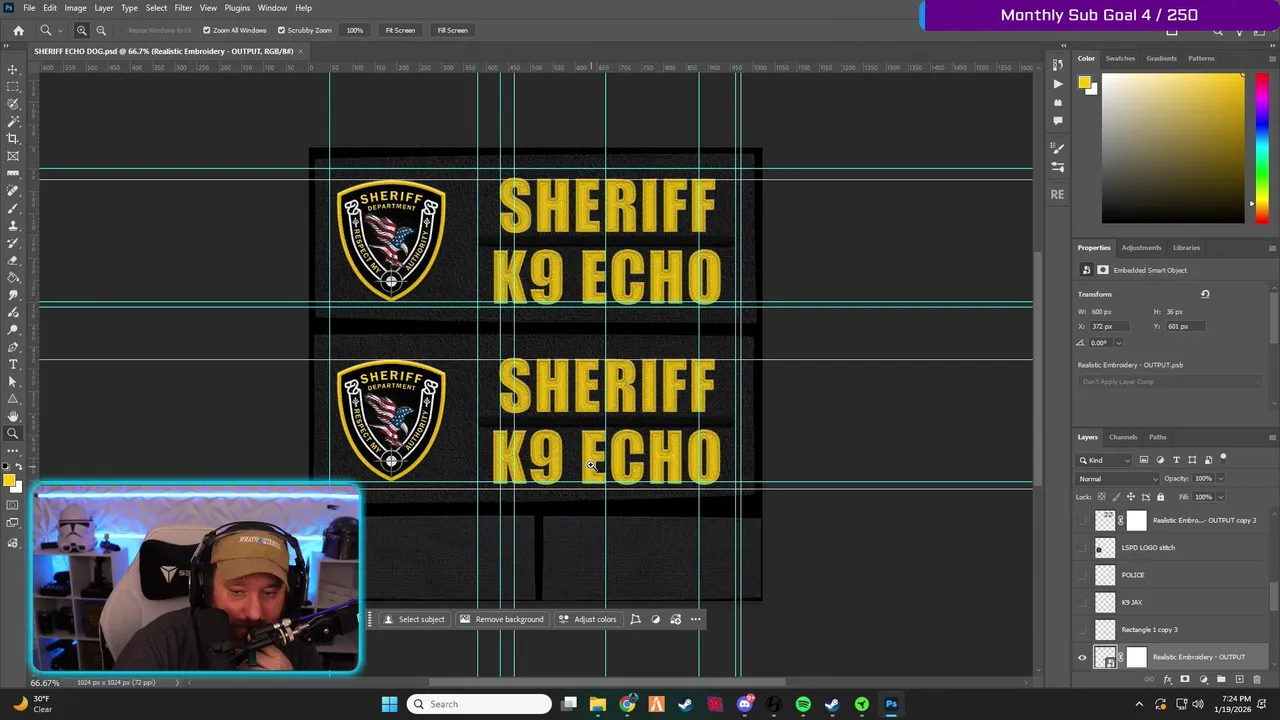Click Adjust colors button
Image resolution: width=1280 pixels, height=720 pixels.
point(588,619)
